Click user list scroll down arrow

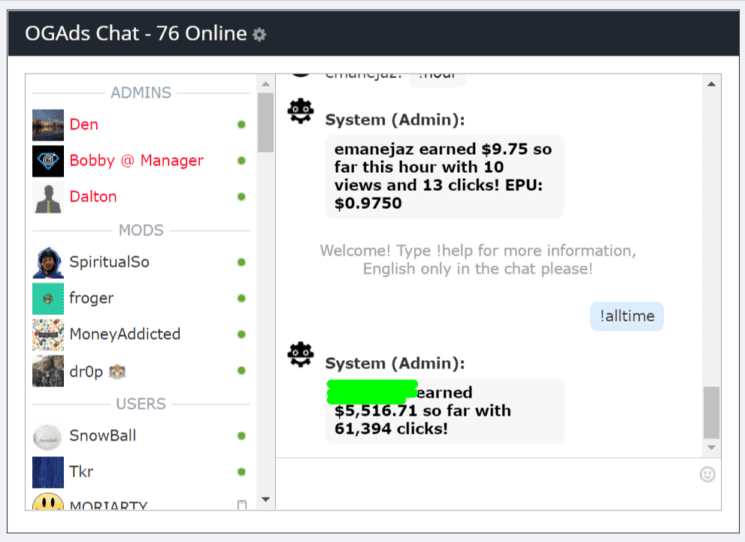point(266,499)
